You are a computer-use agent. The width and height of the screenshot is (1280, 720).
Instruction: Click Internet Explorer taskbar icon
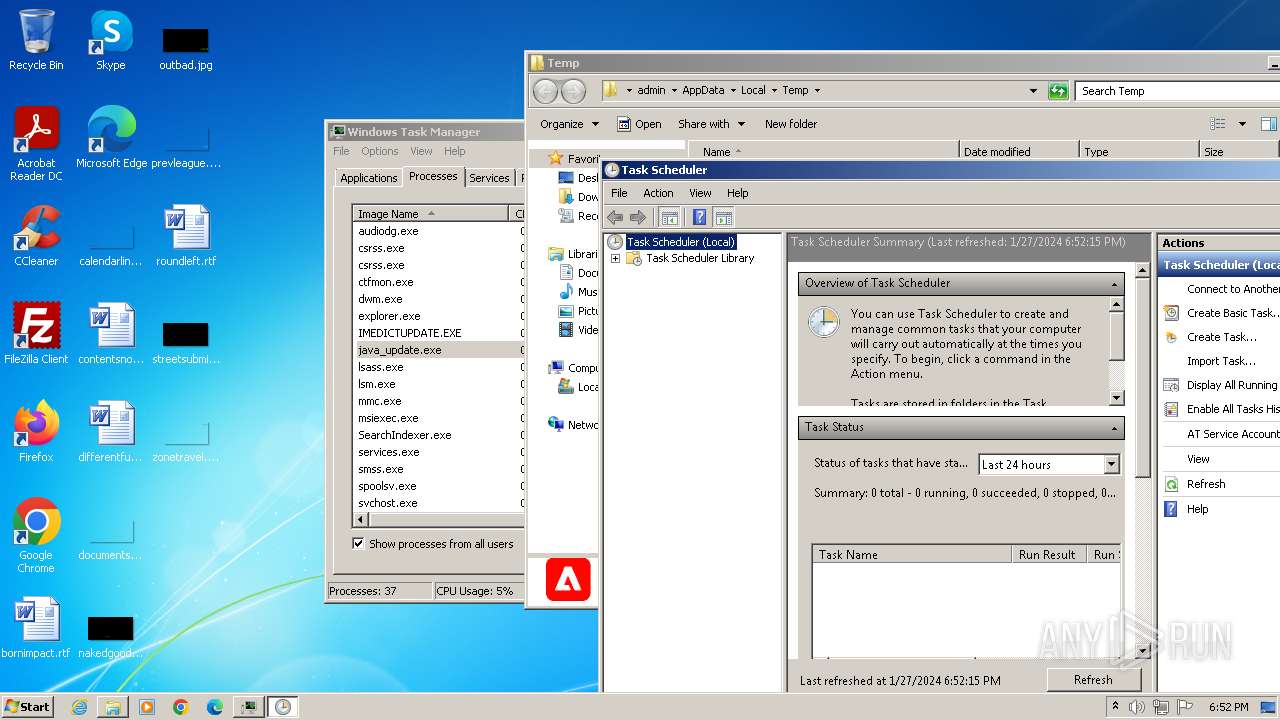[79, 707]
